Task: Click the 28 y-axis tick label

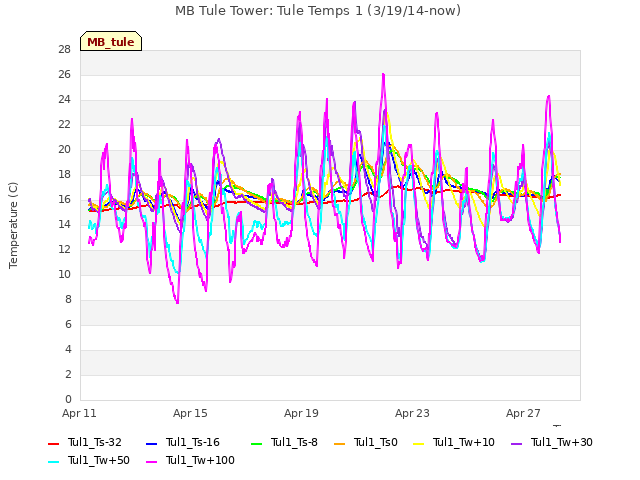Action: pyautogui.click(x=64, y=49)
